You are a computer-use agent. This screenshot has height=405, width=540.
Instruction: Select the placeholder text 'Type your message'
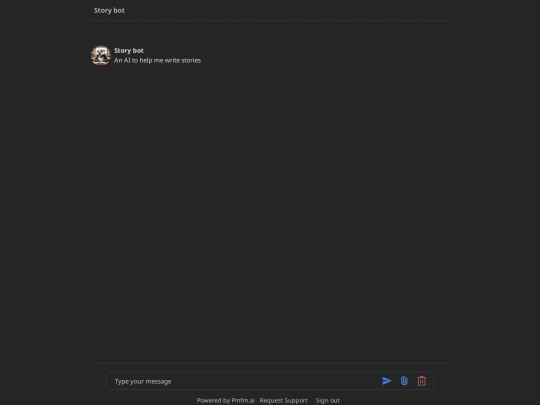point(143,381)
